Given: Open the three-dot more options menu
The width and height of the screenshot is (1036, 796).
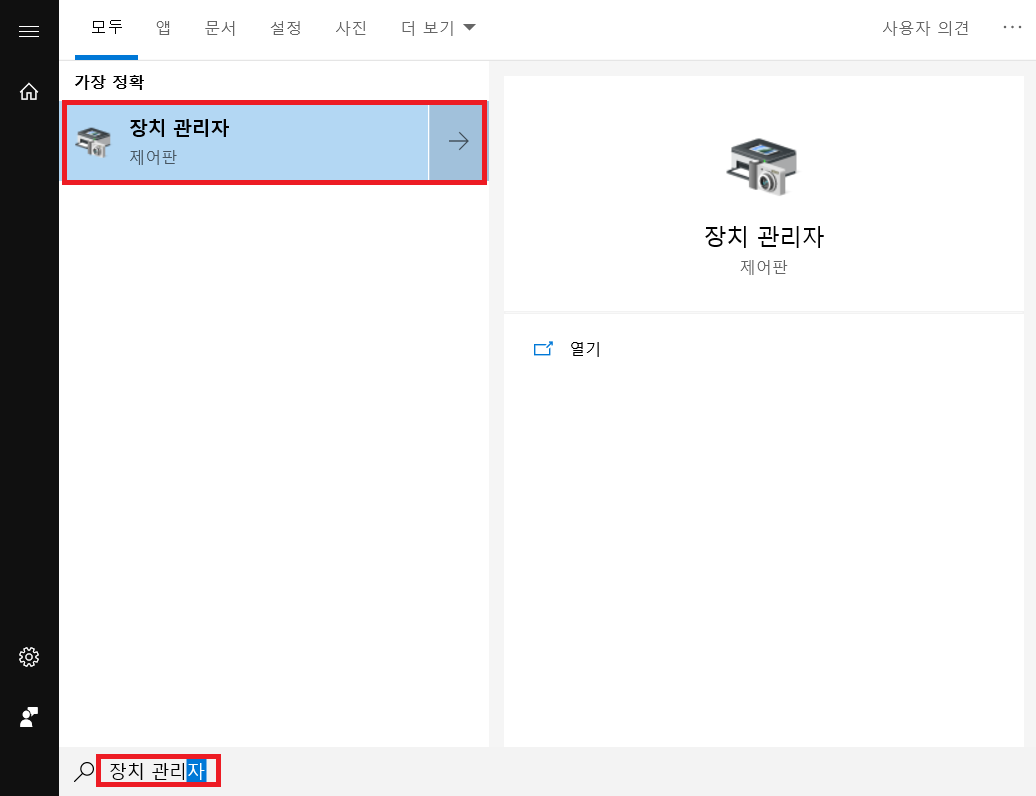Looking at the screenshot, I should 1012,27.
